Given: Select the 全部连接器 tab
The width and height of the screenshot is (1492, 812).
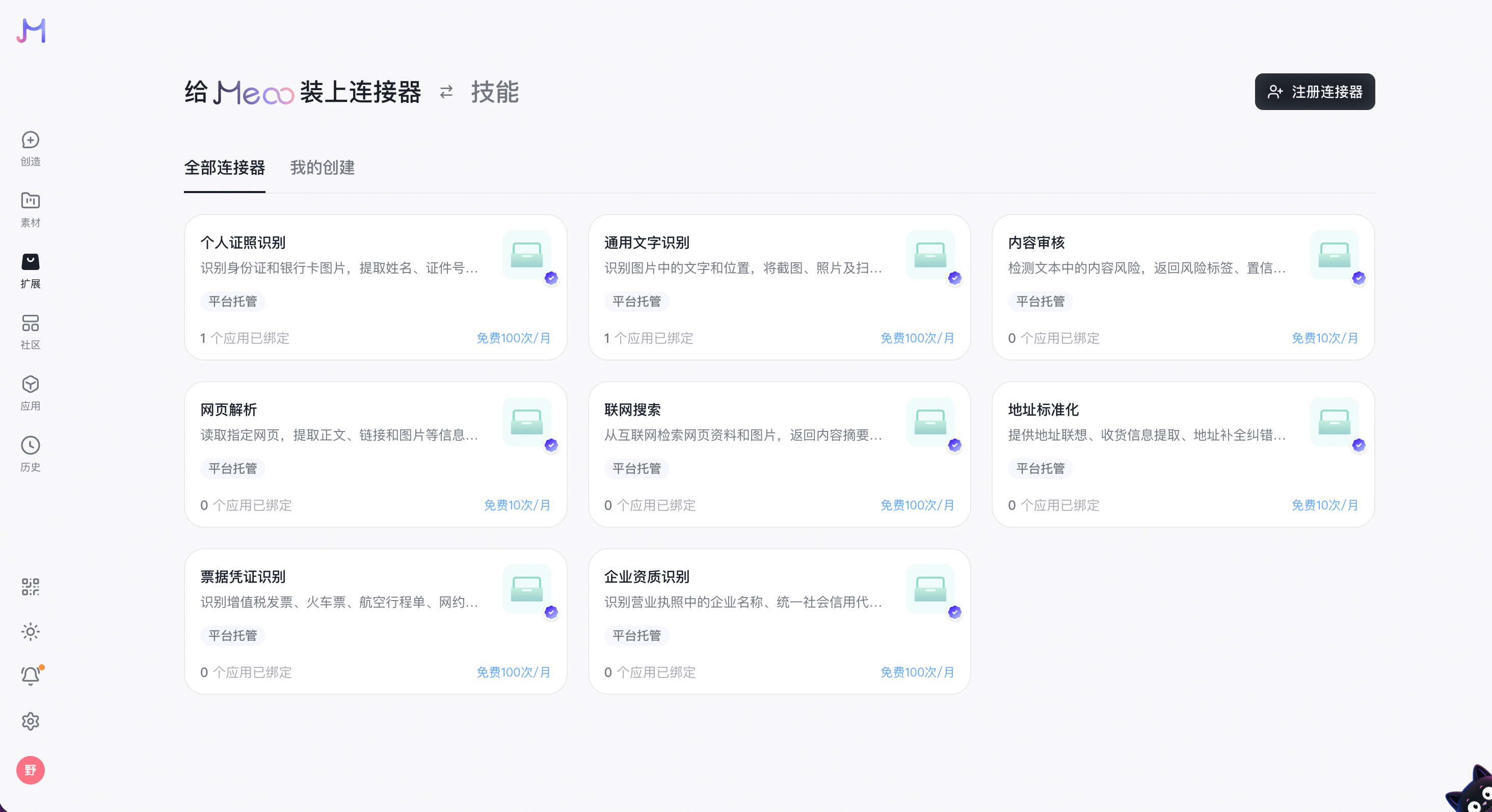Looking at the screenshot, I should click(225, 168).
